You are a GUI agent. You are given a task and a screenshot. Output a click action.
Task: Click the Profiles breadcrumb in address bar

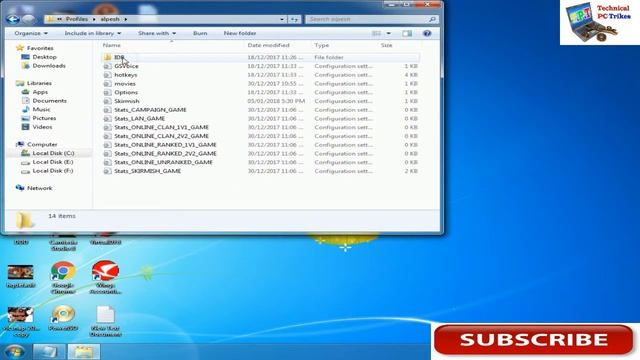(77, 19)
